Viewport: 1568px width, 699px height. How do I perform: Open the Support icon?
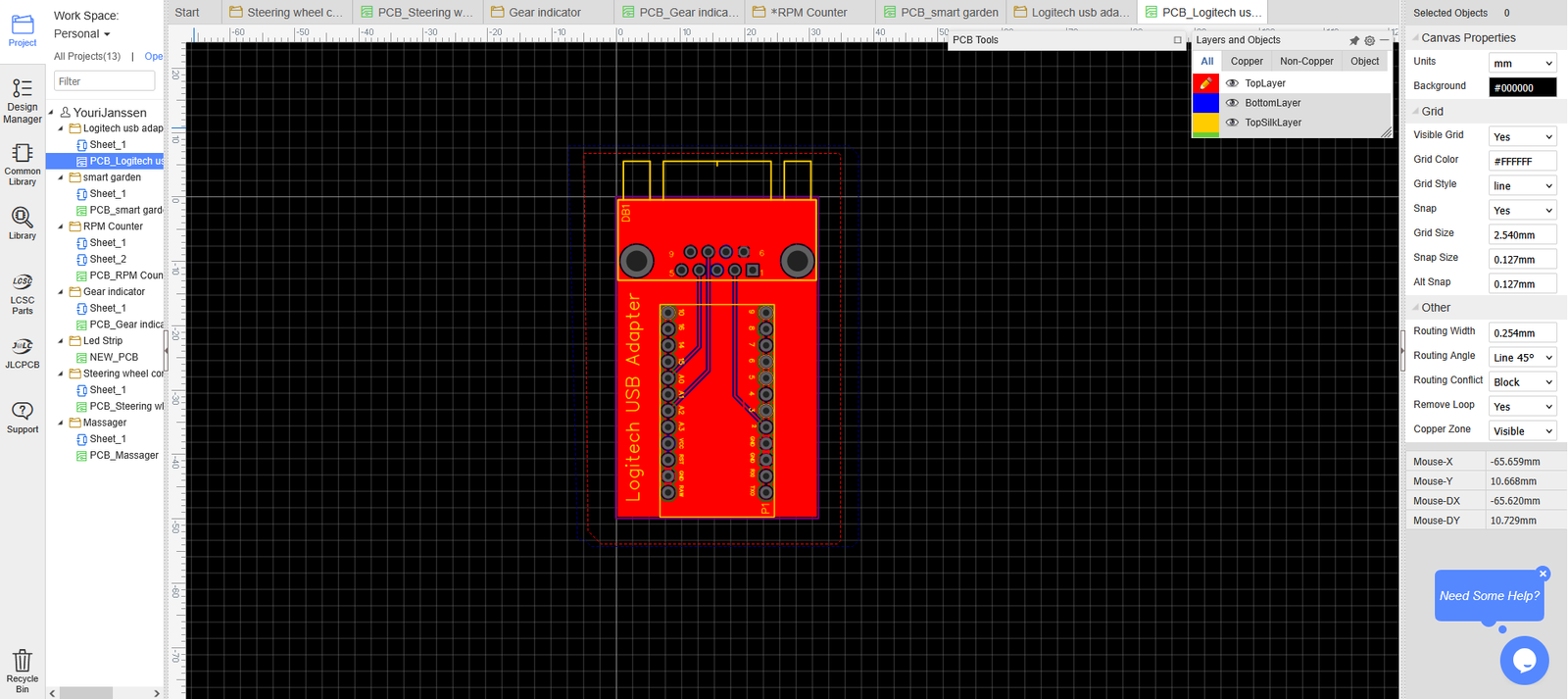22,417
